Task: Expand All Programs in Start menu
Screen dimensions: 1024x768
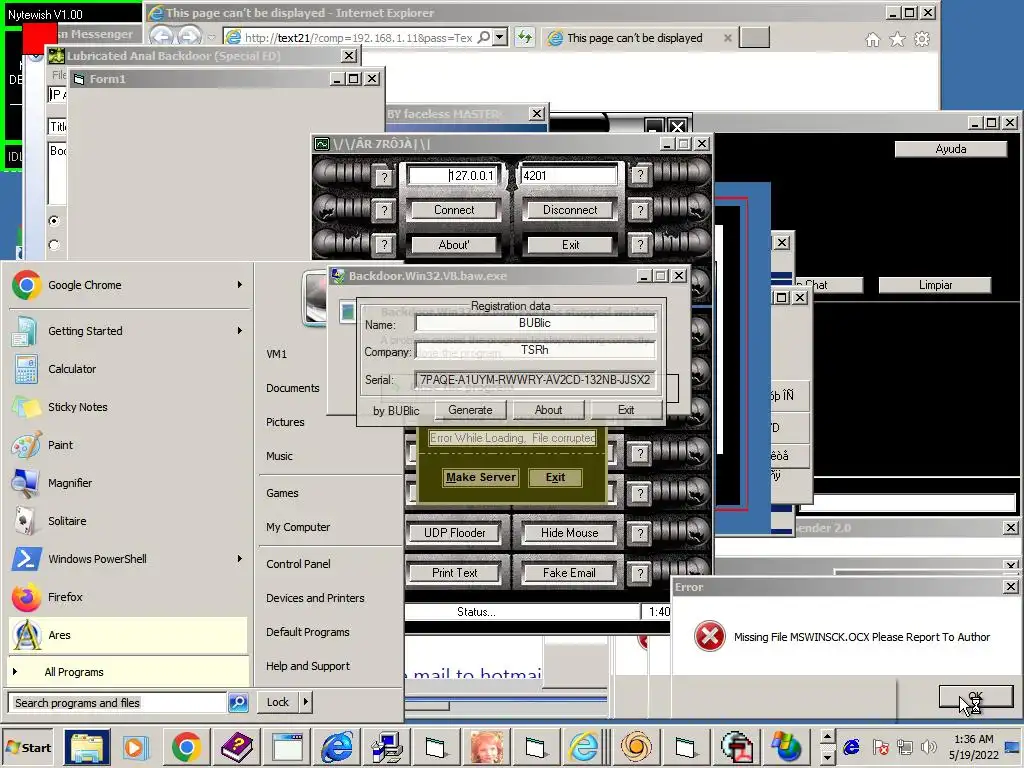Action: pyautogui.click(x=128, y=672)
